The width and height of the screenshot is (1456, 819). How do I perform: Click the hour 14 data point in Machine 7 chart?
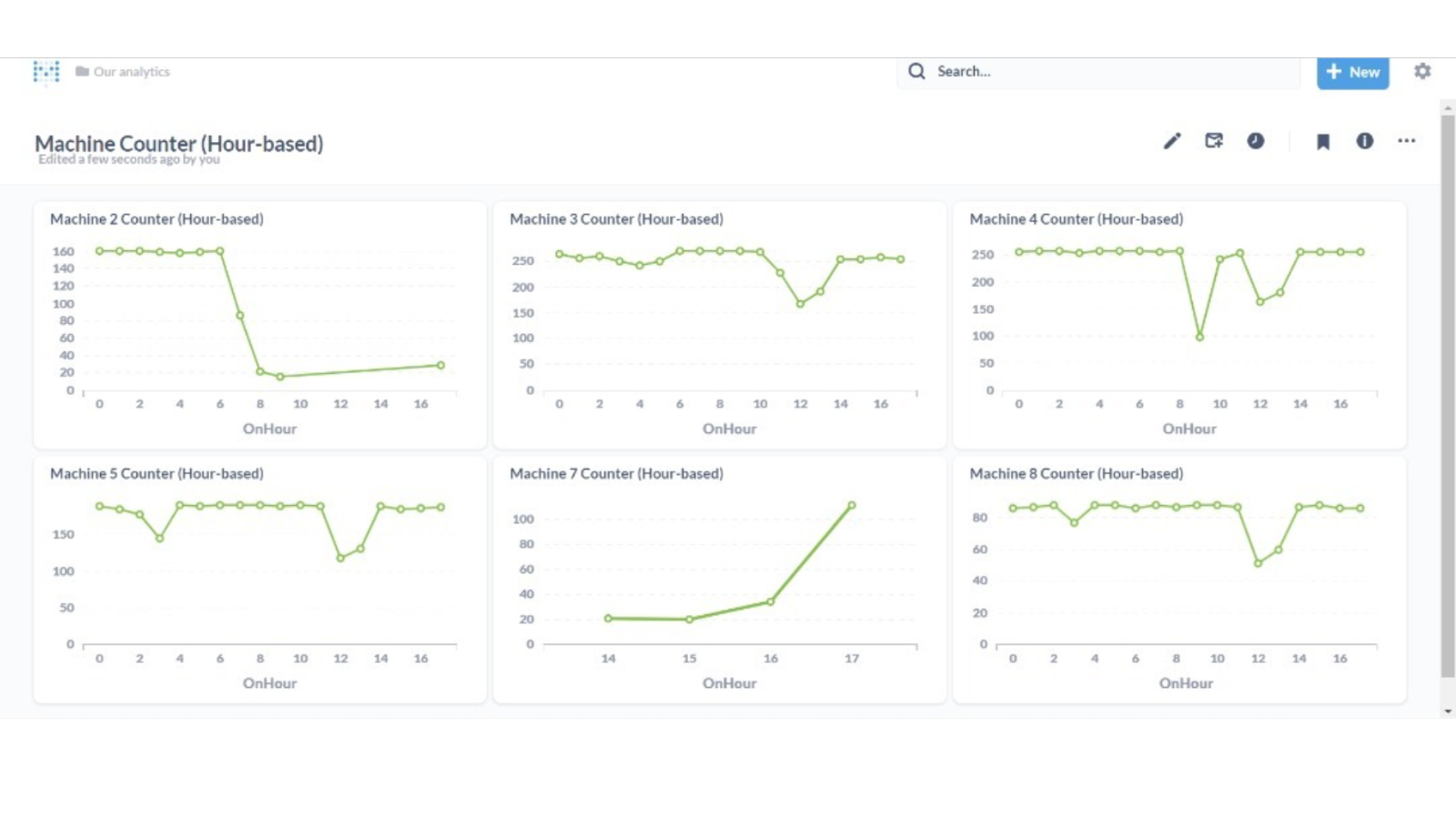coord(609,619)
